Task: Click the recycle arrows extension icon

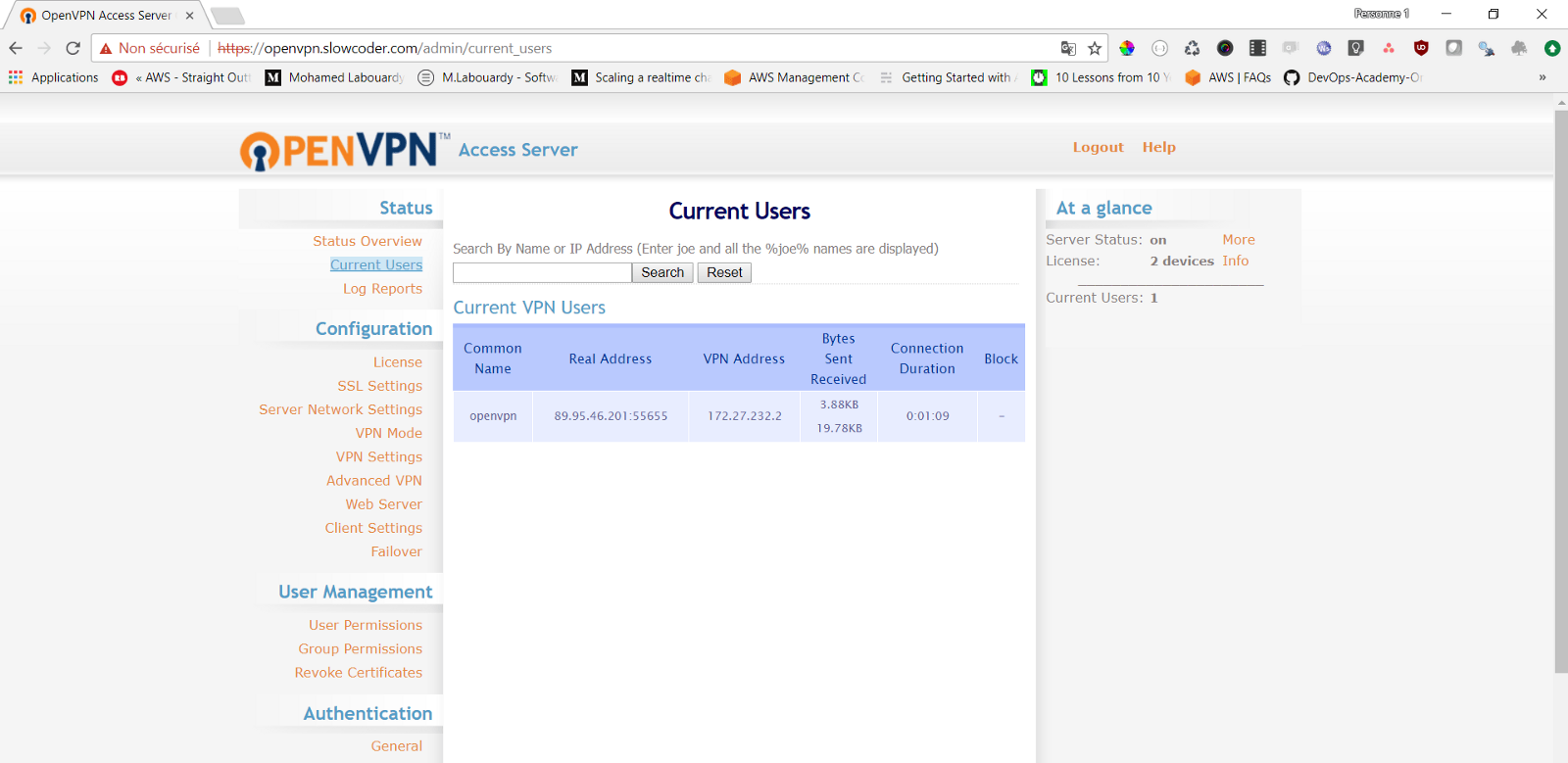Action: pyautogui.click(x=1192, y=48)
